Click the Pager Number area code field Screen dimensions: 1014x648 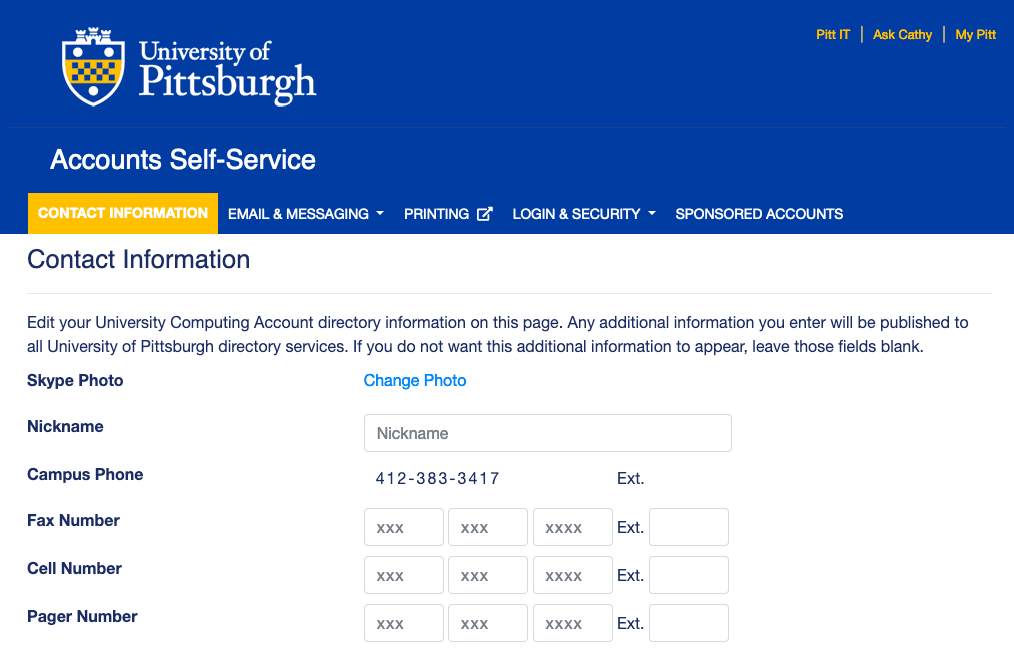(x=404, y=623)
